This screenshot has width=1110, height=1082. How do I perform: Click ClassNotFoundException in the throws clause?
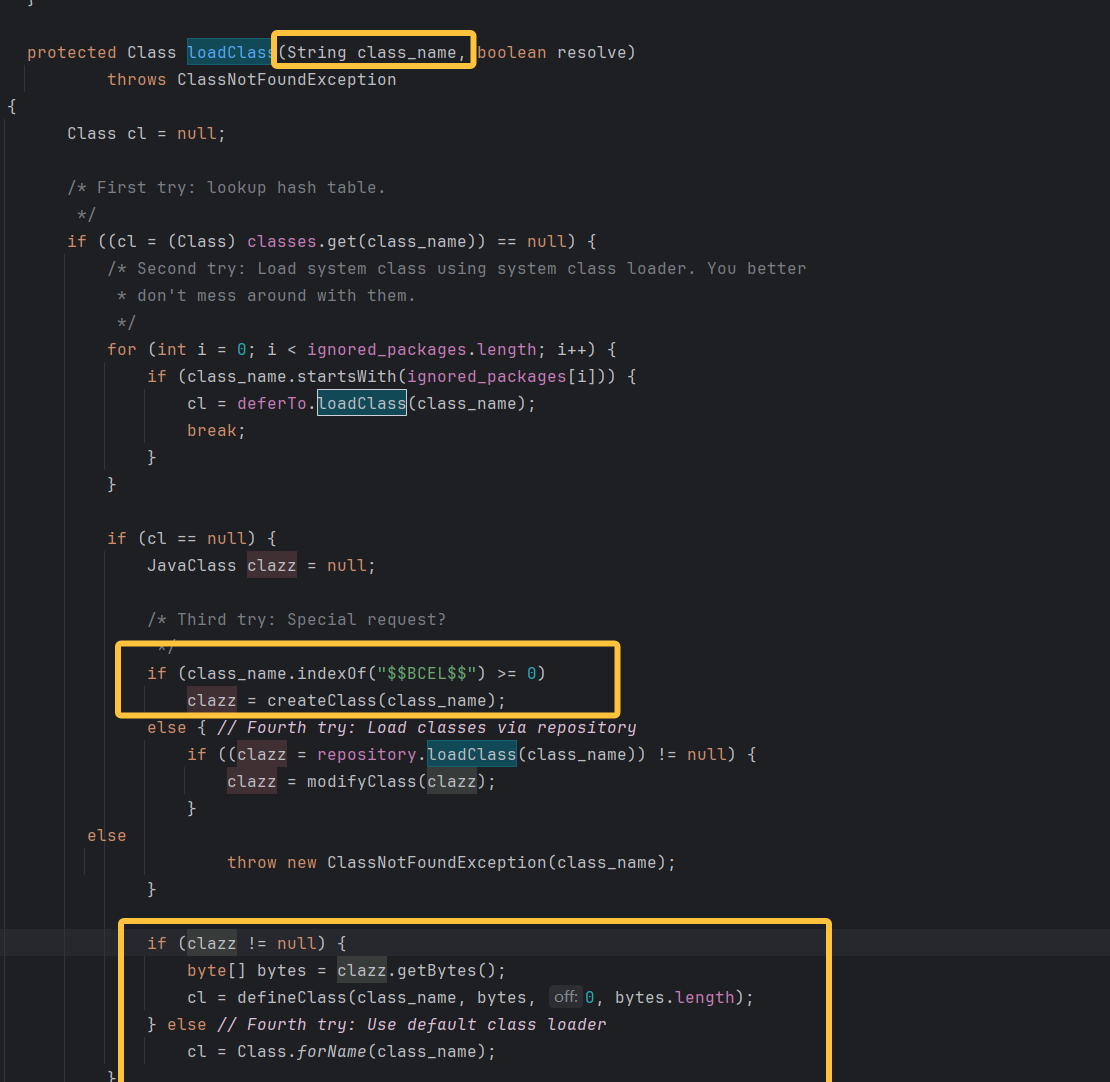pyautogui.click(x=286, y=79)
